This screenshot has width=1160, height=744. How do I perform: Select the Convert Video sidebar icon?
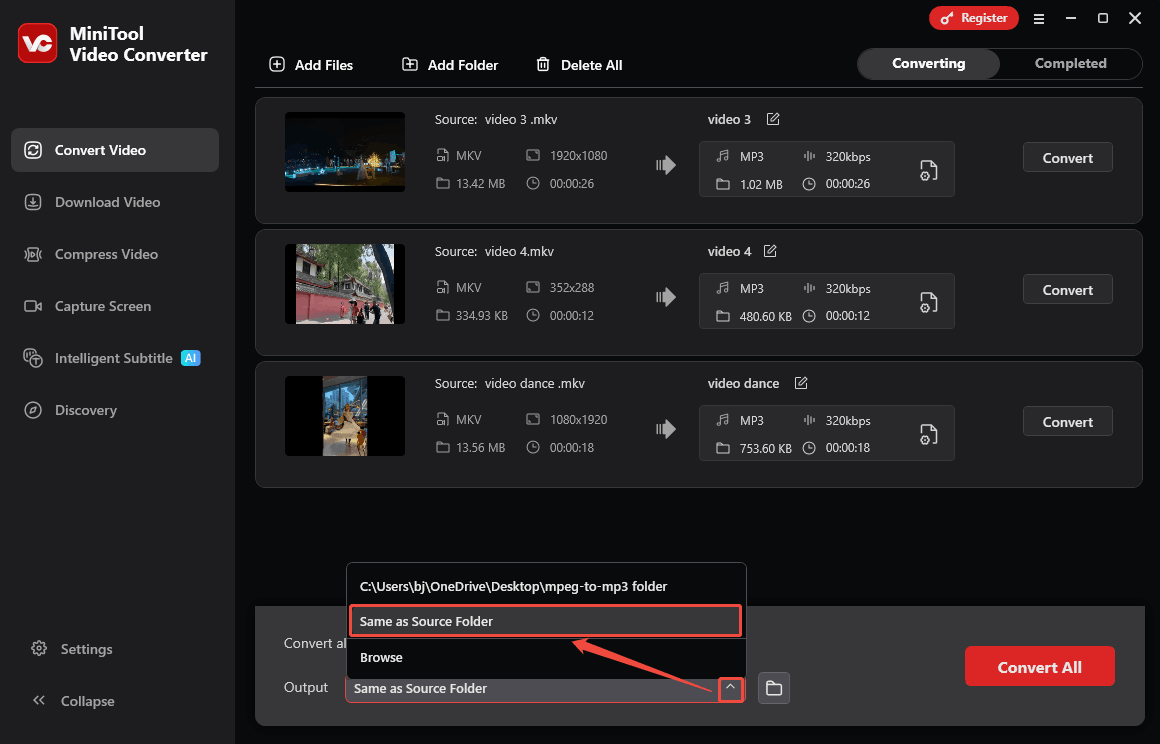pos(33,150)
